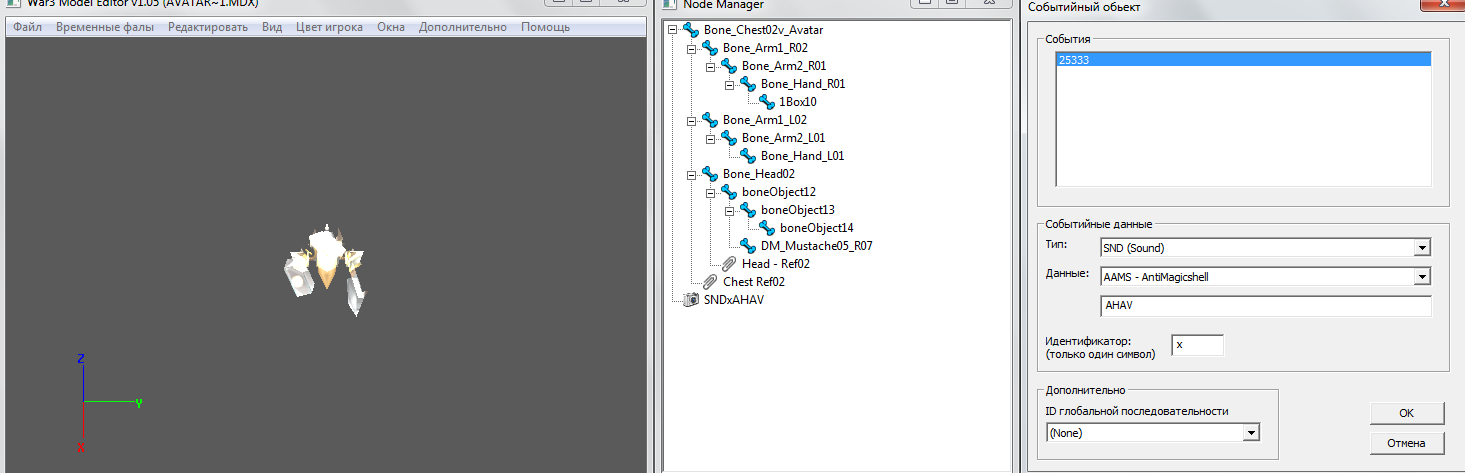Open the Дополнительно menu
This screenshot has width=1465, height=473.
tap(463, 27)
